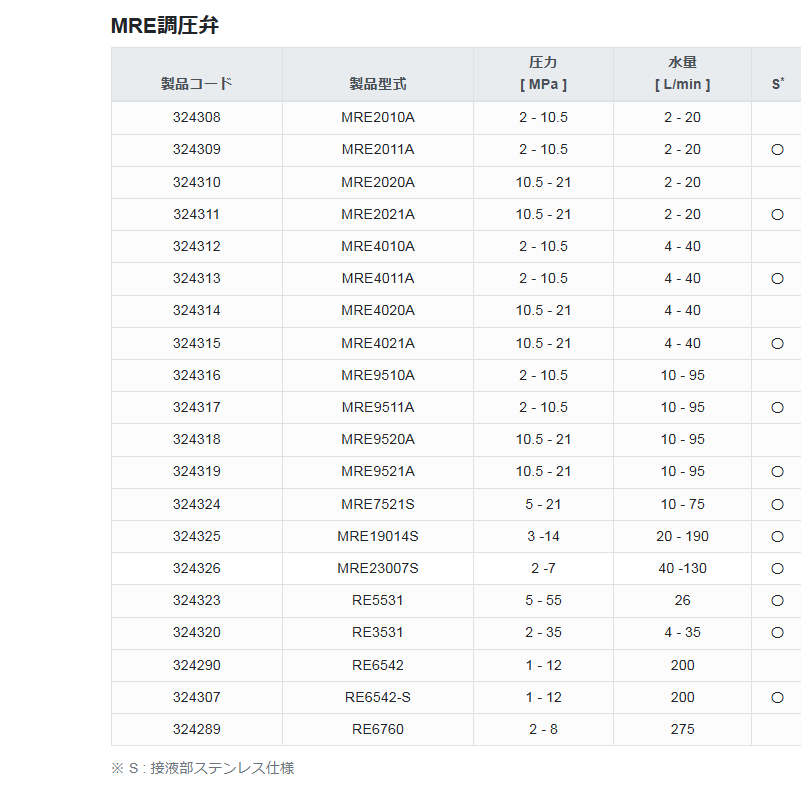Select product code 324319
801x802 pixels.
(x=196, y=472)
